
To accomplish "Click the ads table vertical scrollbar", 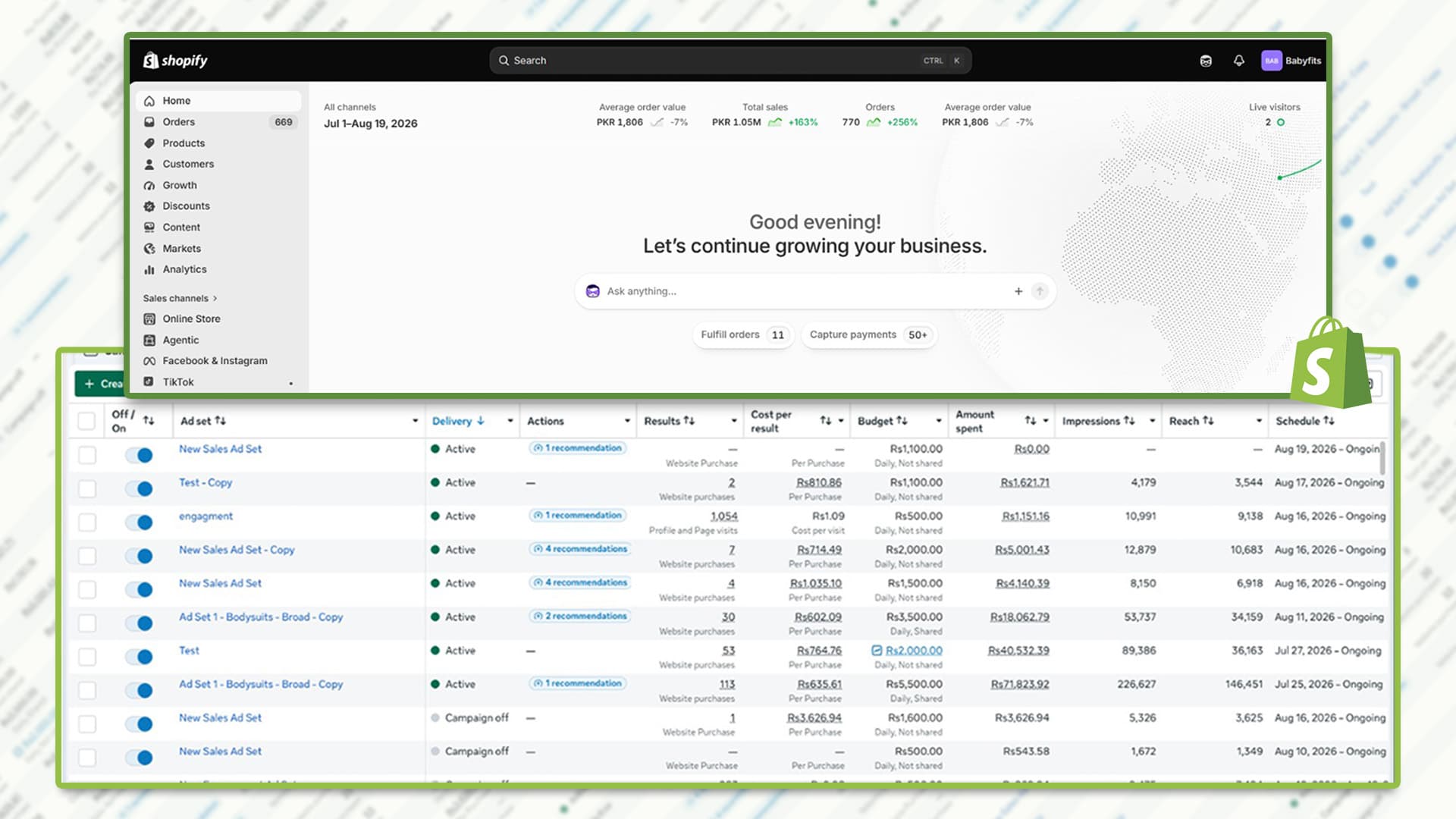I will pos(1382,459).
